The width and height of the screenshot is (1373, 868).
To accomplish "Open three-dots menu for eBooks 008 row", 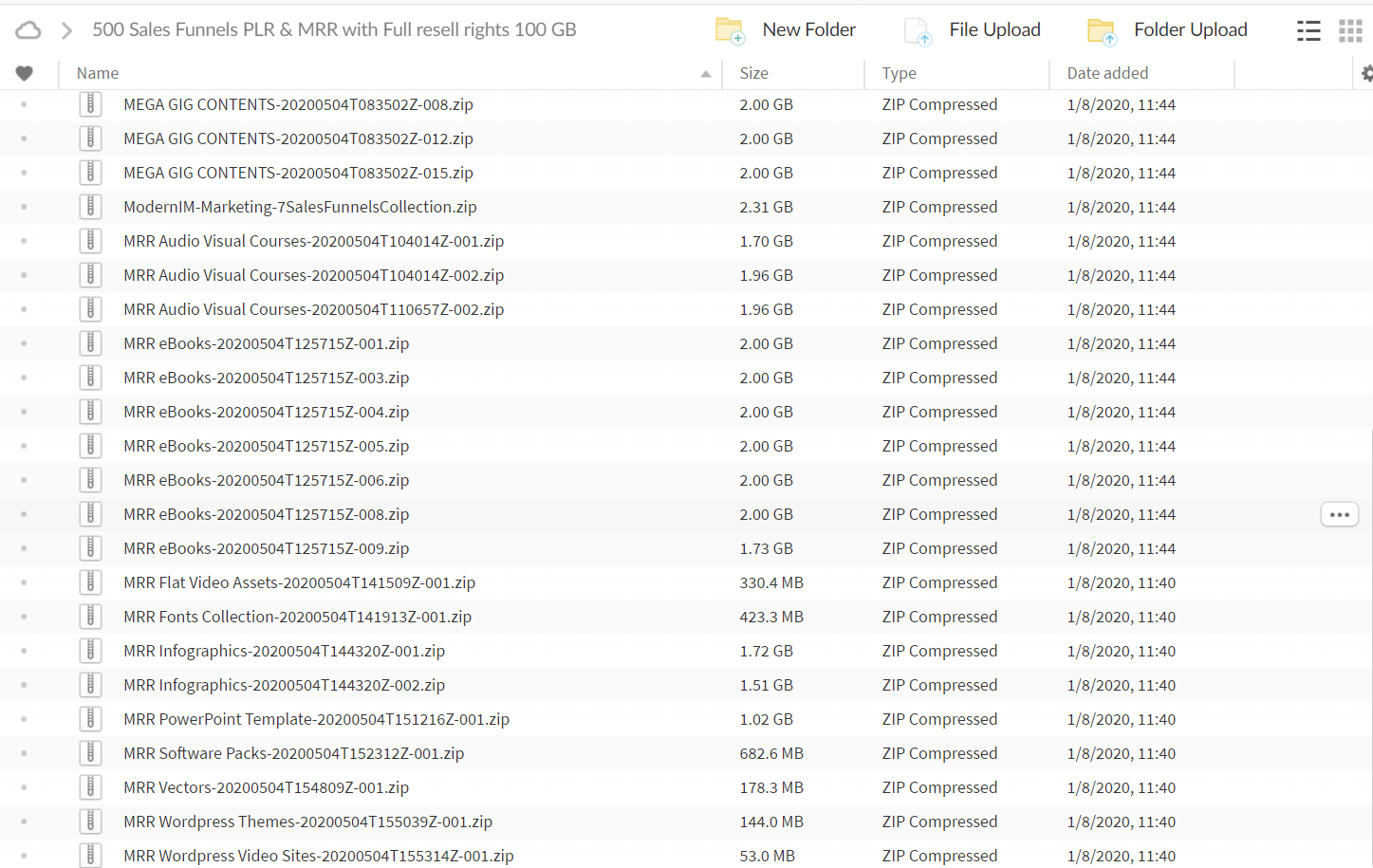I will point(1339,514).
